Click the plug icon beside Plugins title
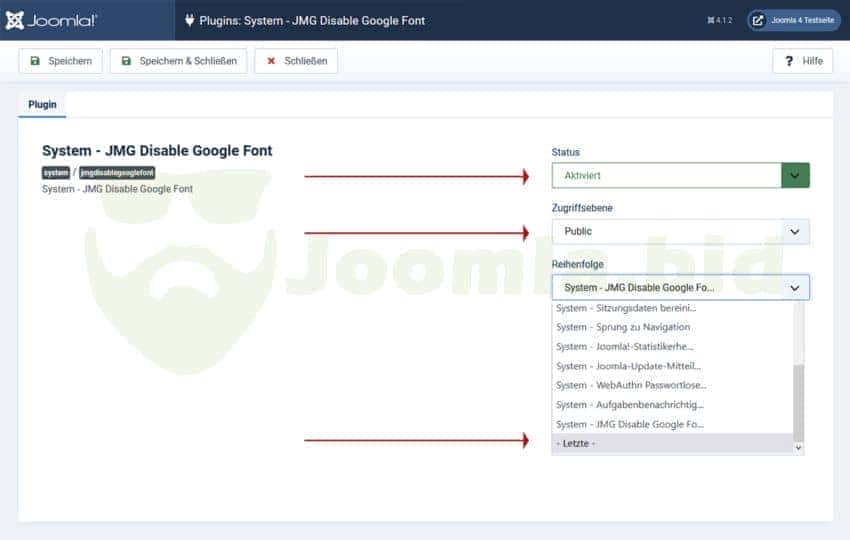 click(x=189, y=21)
